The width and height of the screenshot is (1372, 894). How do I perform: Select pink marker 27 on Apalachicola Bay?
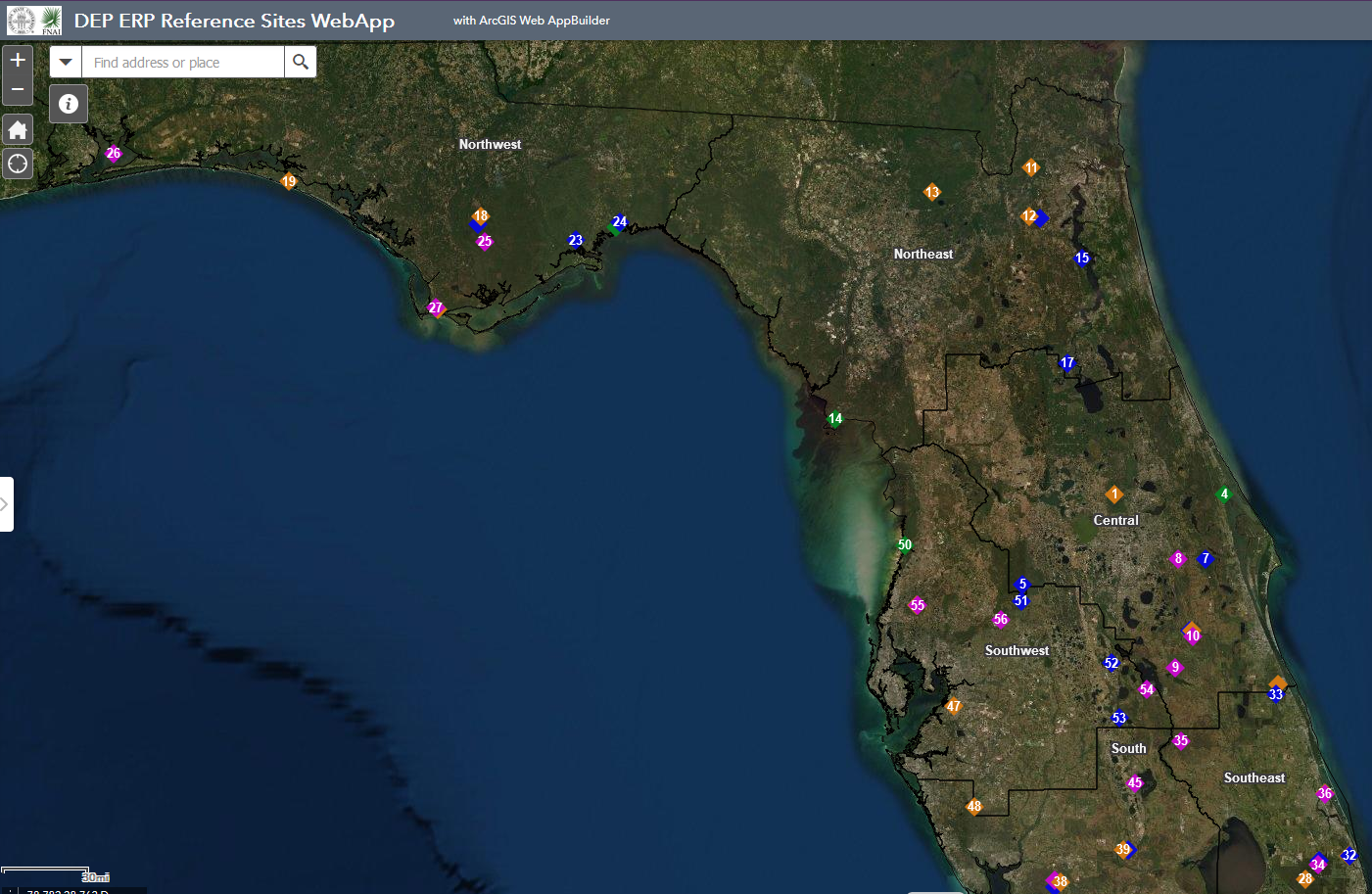click(437, 307)
